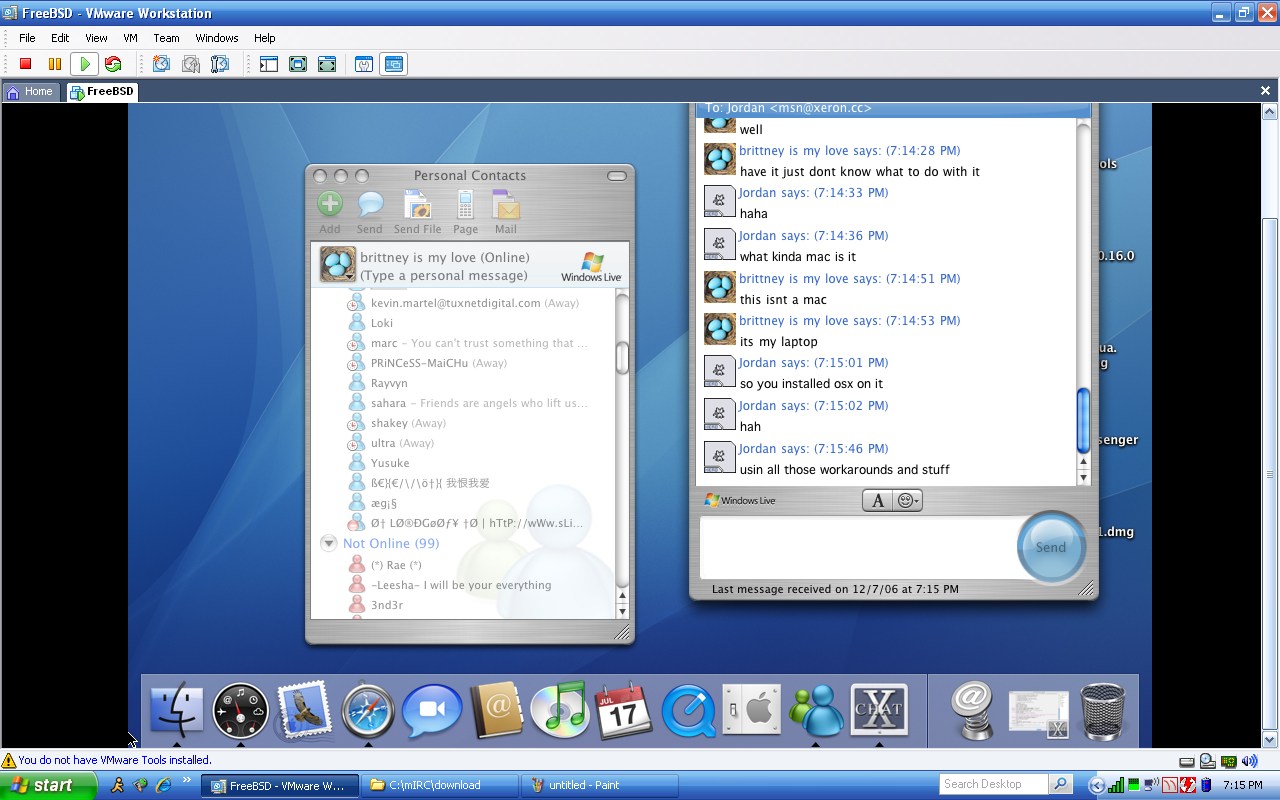Viewport: 1280px width, 800px height.
Task: Open the Edit menu
Action: pos(60,38)
